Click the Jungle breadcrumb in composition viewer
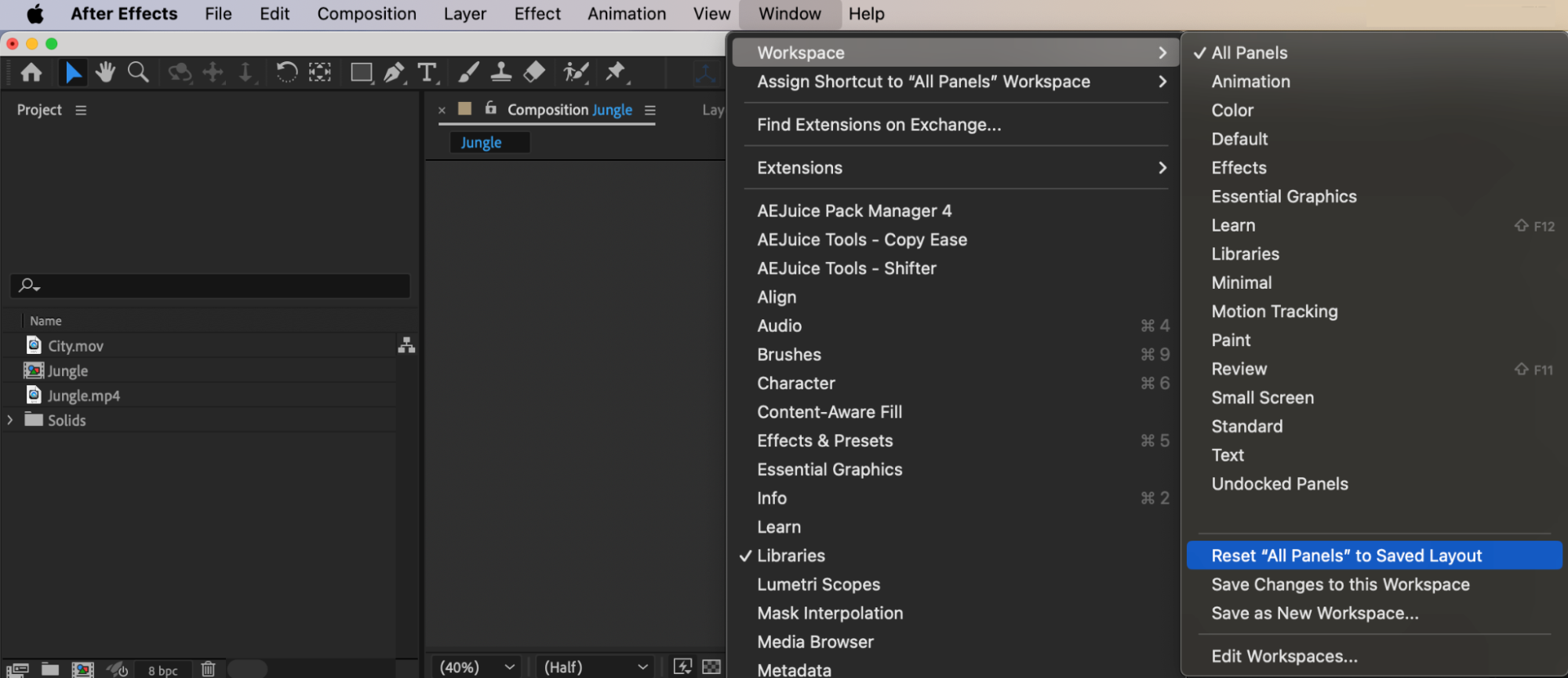This screenshot has width=1568, height=678. 489,143
